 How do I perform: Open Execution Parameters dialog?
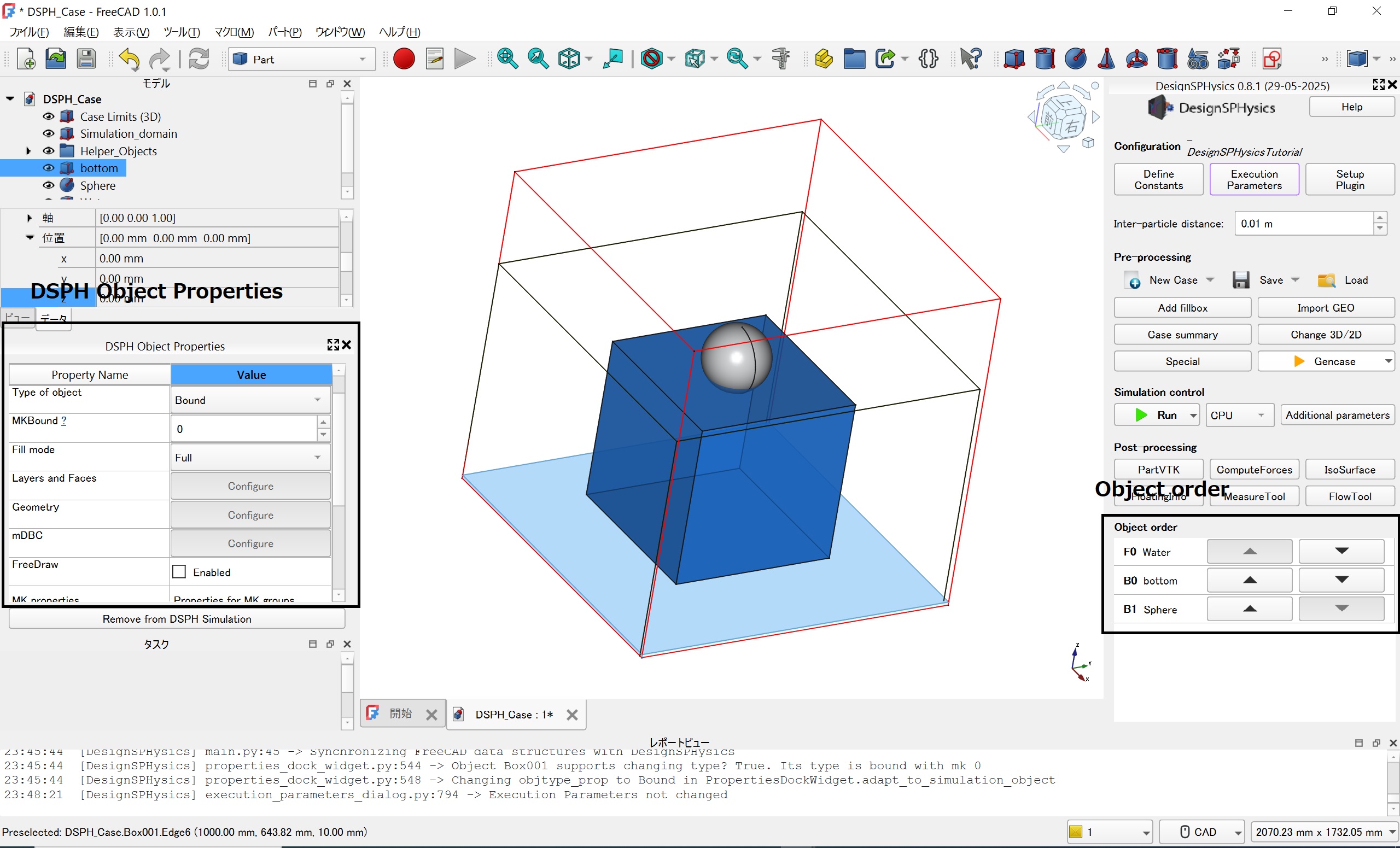click(1253, 179)
